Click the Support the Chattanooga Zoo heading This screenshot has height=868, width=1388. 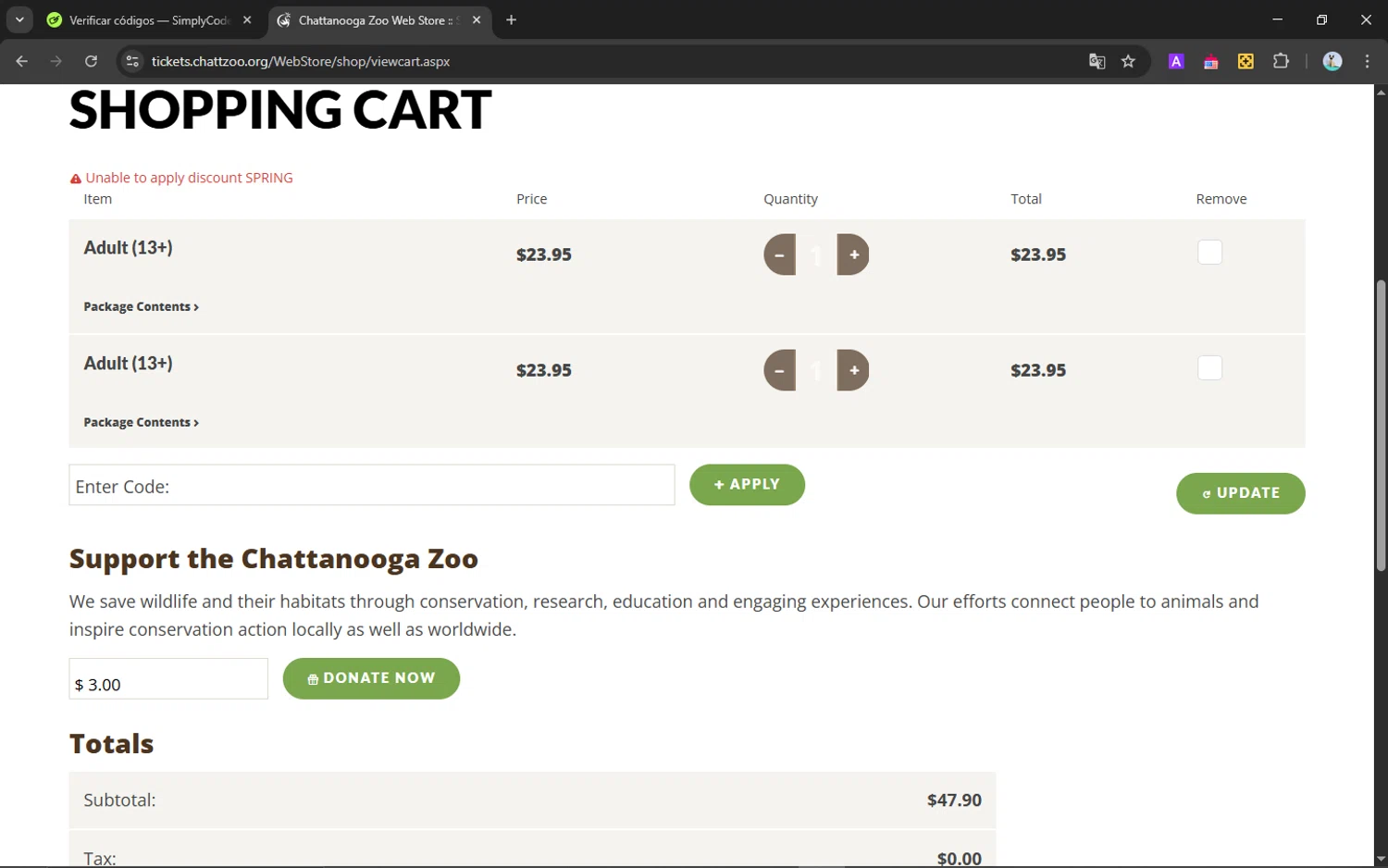274,559
